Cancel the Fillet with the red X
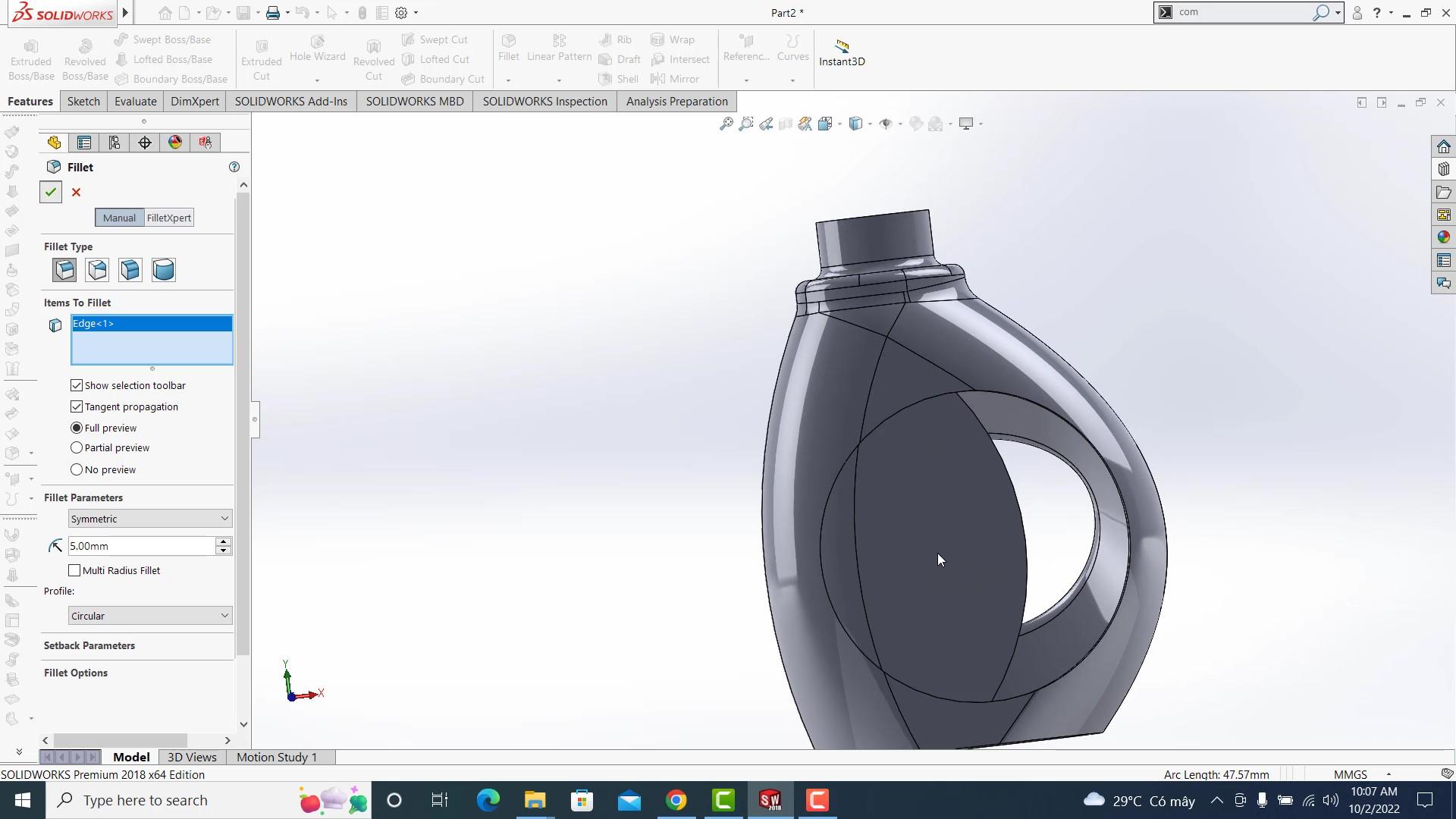This screenshot has width=1456, height=819. (x=77, y=193)
